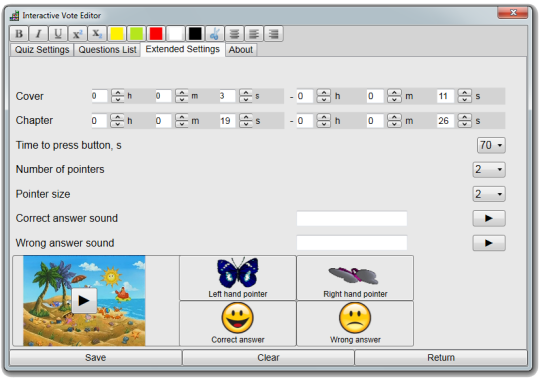The width and height of the screenshot is (540, 379).
Task: Pick the black color swatch
Action: (x=196, y=34)
